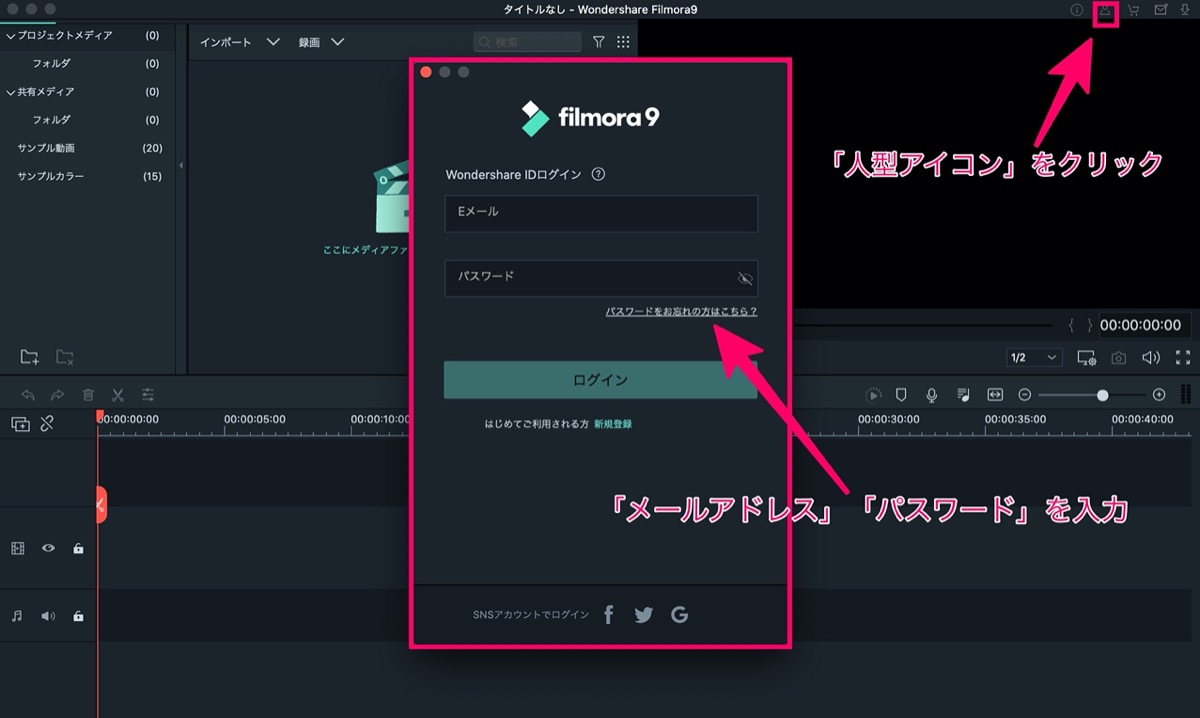Viewport: 1200px width, 718px height.
Task: Click the preview playback progress bar
Action: [x=920, y=325]
